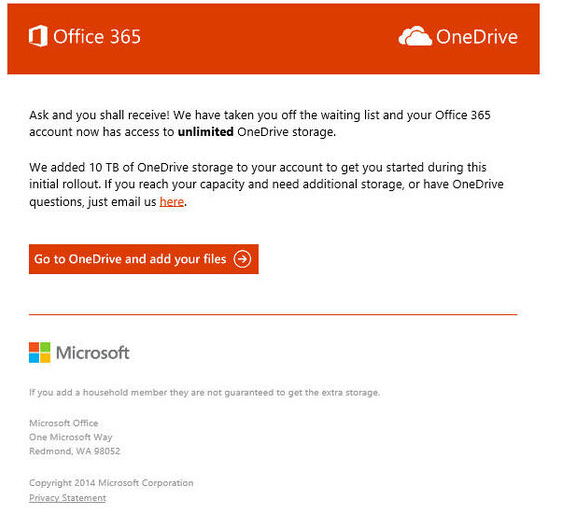This screenshot has height=511, width=564.
Task: Click the "Redmond, WA 98052" line
Action: [x=74, y=451]
